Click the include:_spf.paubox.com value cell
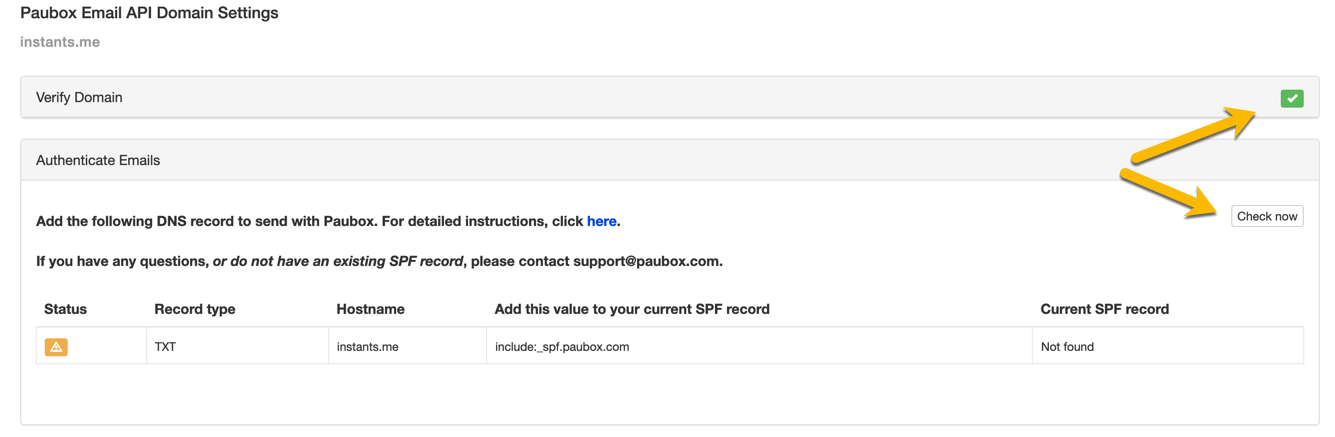 coord(562,347)
